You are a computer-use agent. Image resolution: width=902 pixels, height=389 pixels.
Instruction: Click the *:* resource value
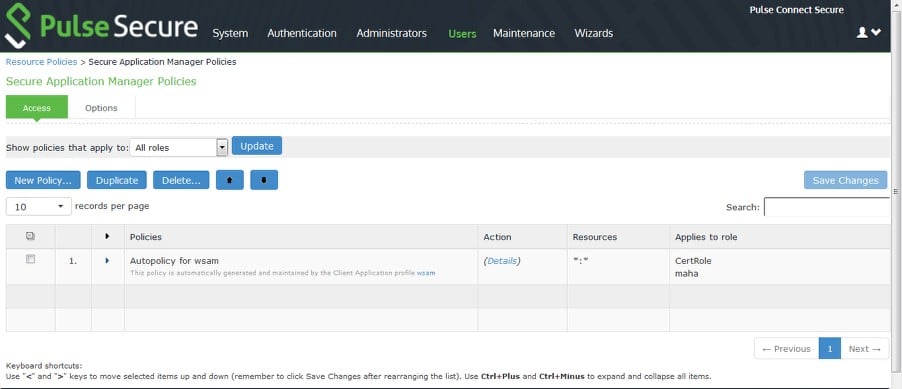582,261
